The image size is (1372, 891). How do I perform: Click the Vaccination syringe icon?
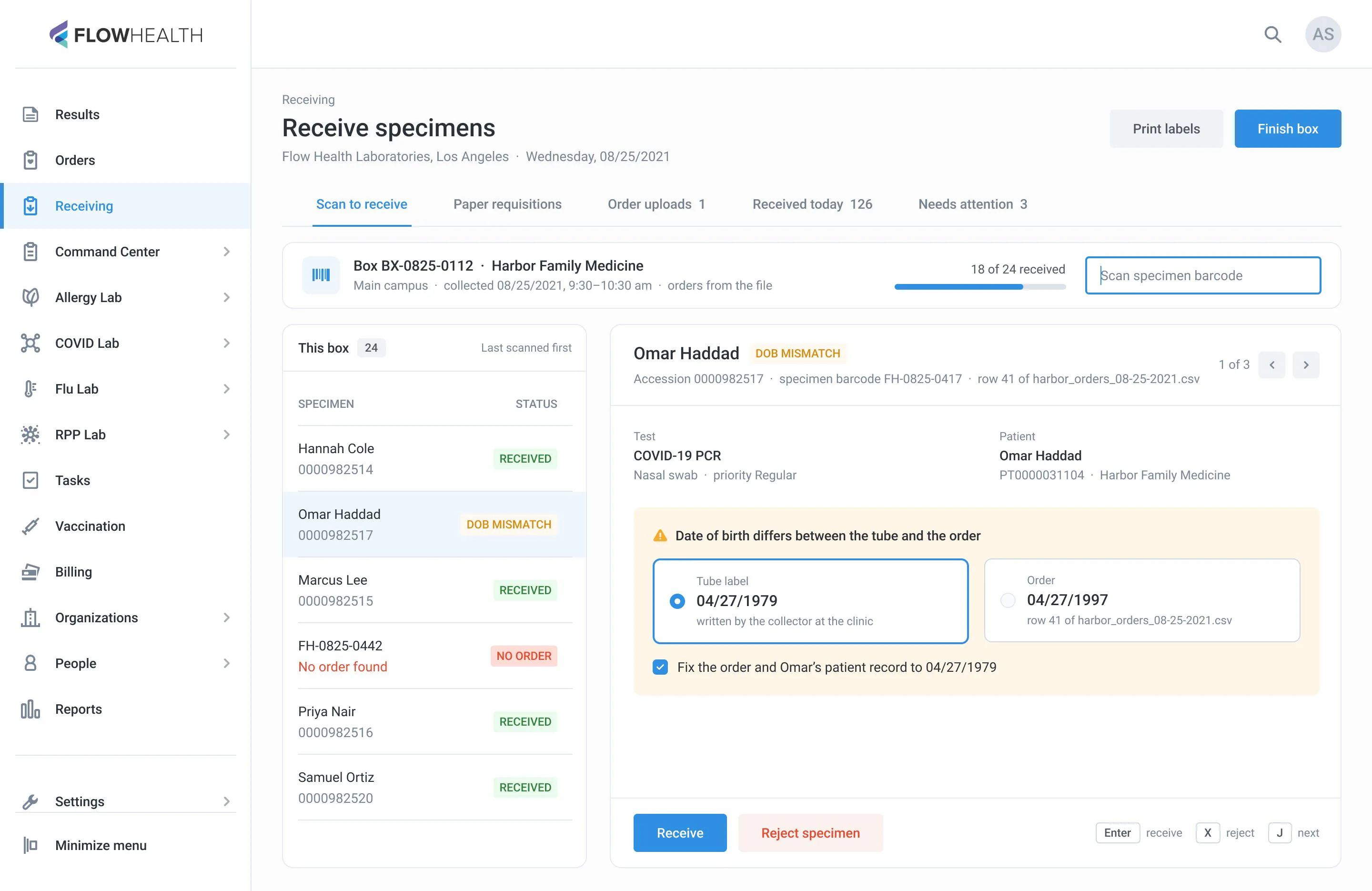click(x=30, y=526)
